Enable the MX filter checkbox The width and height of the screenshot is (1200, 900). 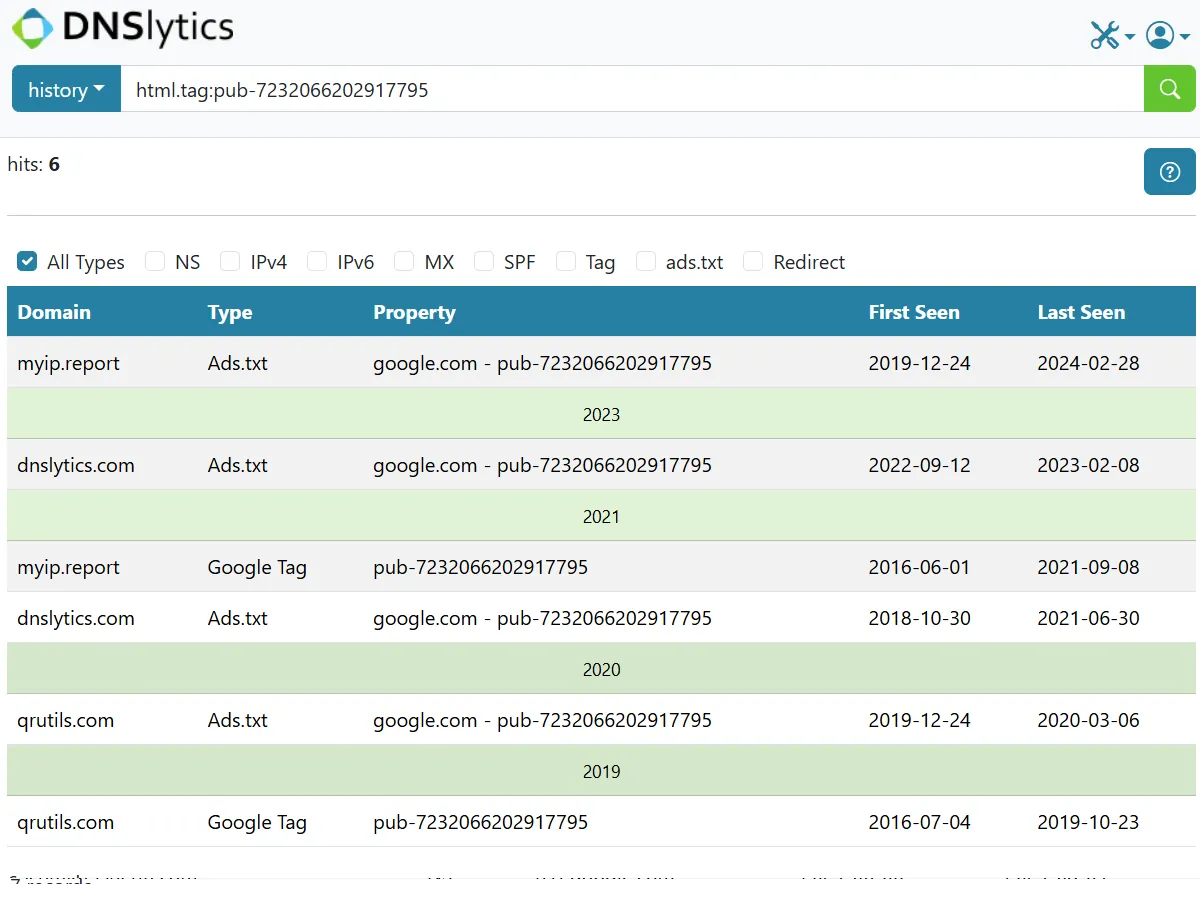tap(404, 262)
